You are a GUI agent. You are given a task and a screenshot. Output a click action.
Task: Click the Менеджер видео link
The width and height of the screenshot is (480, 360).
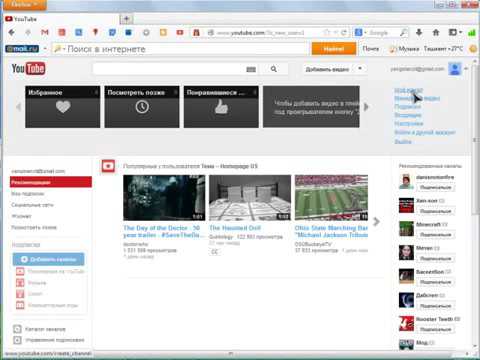(417, 98)
